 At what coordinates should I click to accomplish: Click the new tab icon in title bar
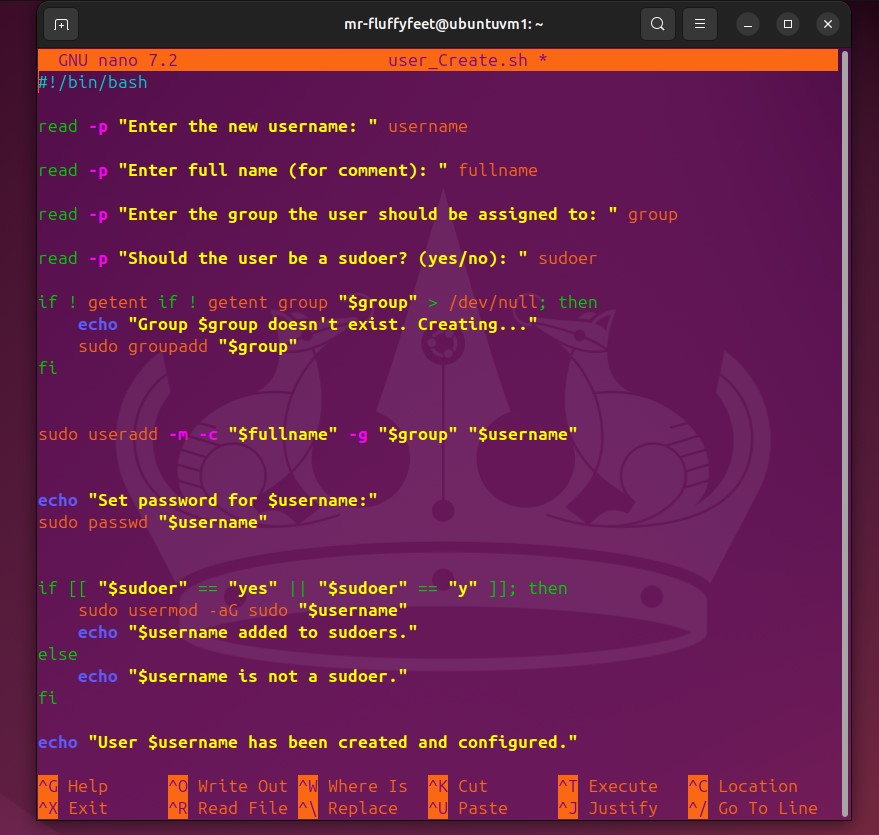point(62,24)
